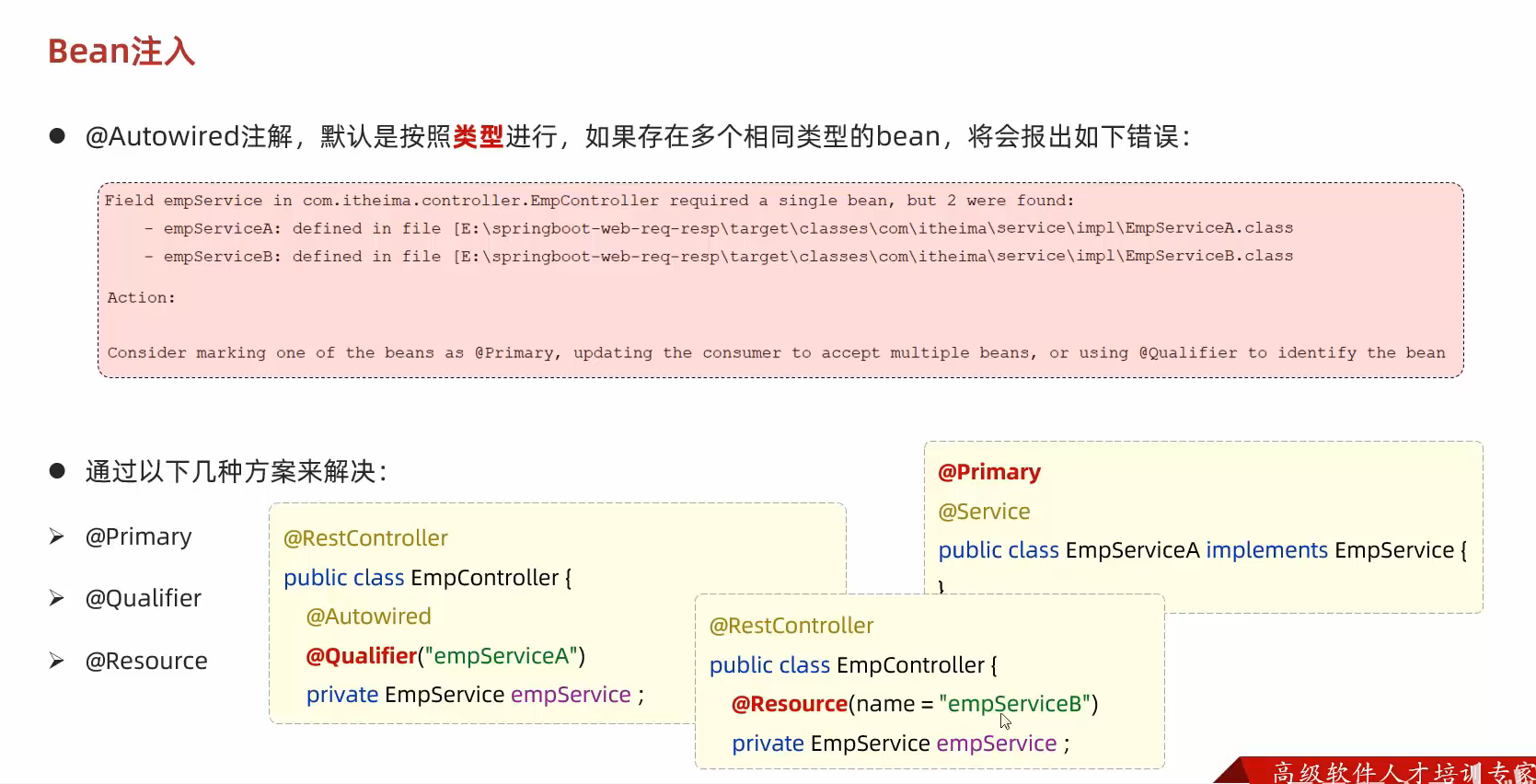Screen dimensions: 1536x784
Task: Click the @Autowired annotation in the code box
Action: 368,617
